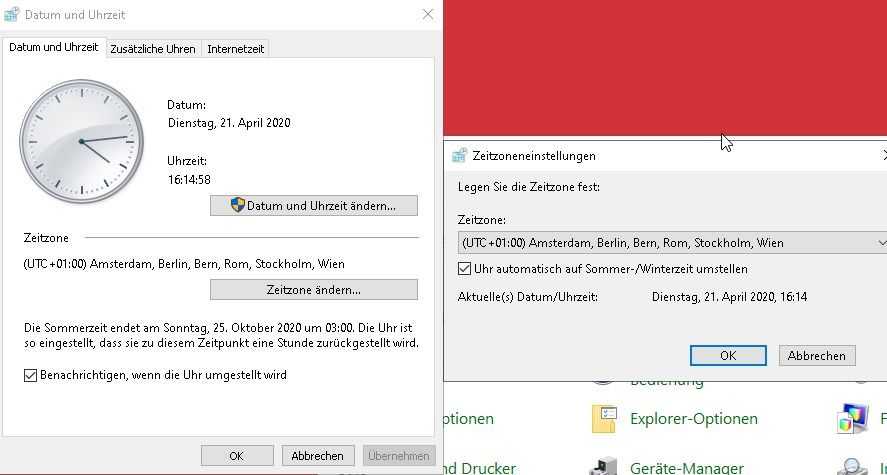
Task: Click Abbrechen in Datum und Uhrzeit dialog
Action: tap(317, 456)
